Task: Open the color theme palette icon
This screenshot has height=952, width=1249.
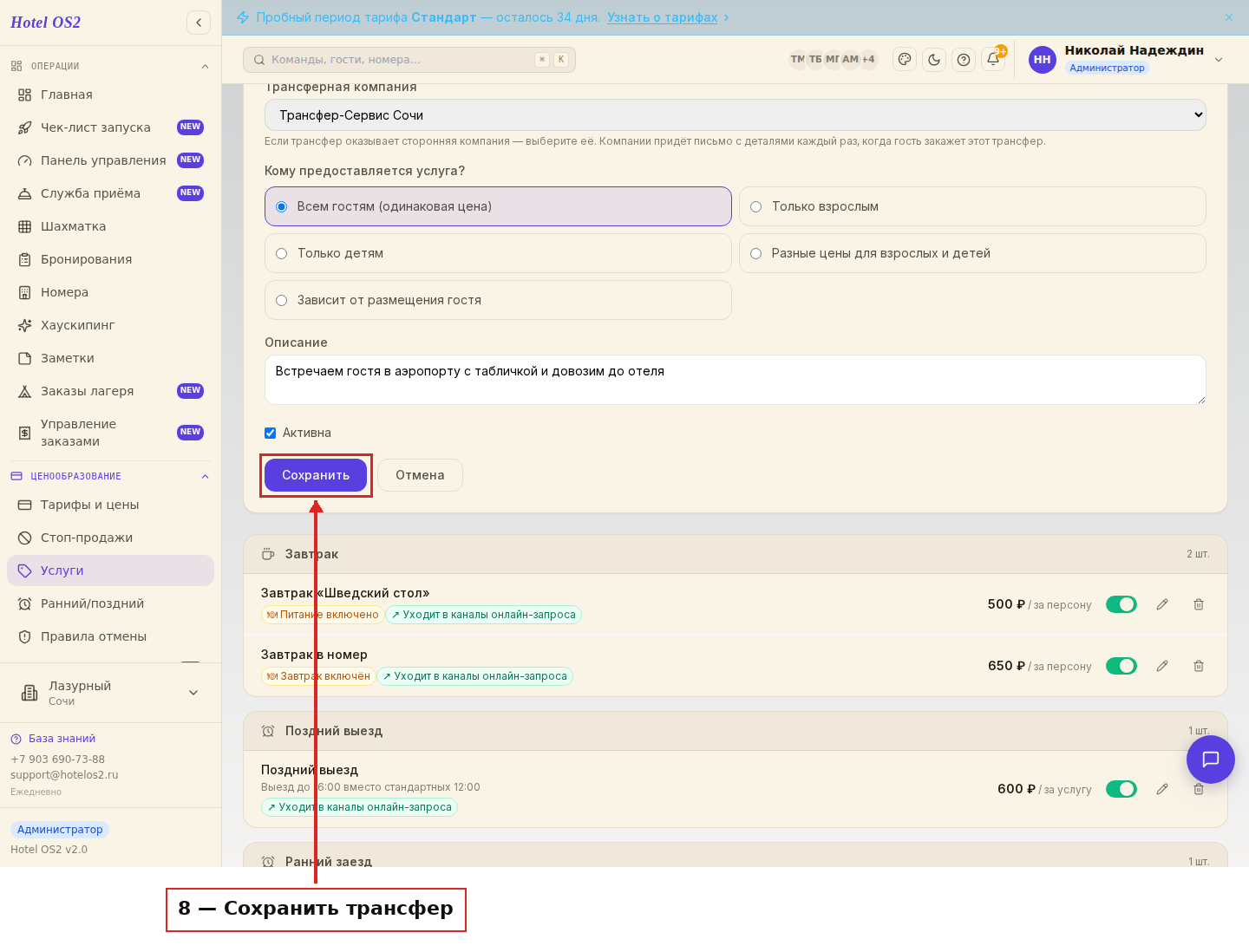Action: click(905, 59)
